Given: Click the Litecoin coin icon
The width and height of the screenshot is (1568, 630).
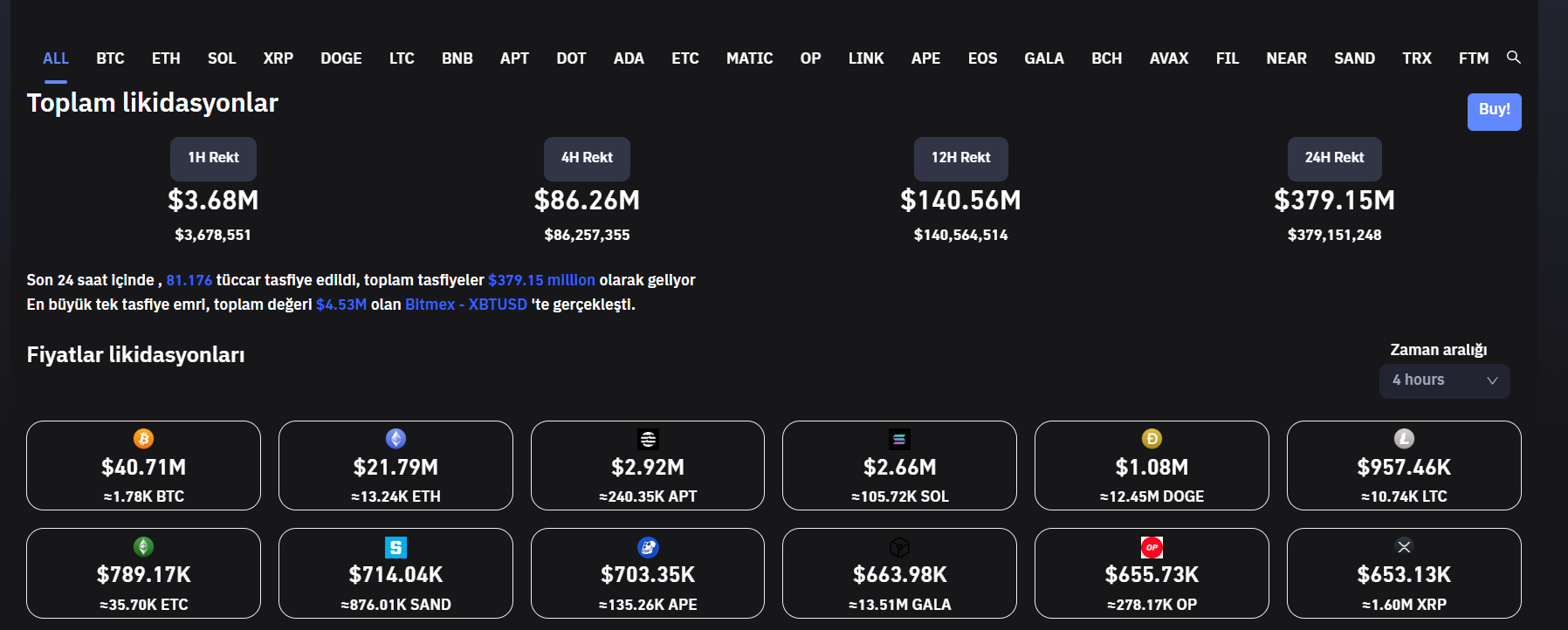Looking at the screenshot, I should (1404, 438).
